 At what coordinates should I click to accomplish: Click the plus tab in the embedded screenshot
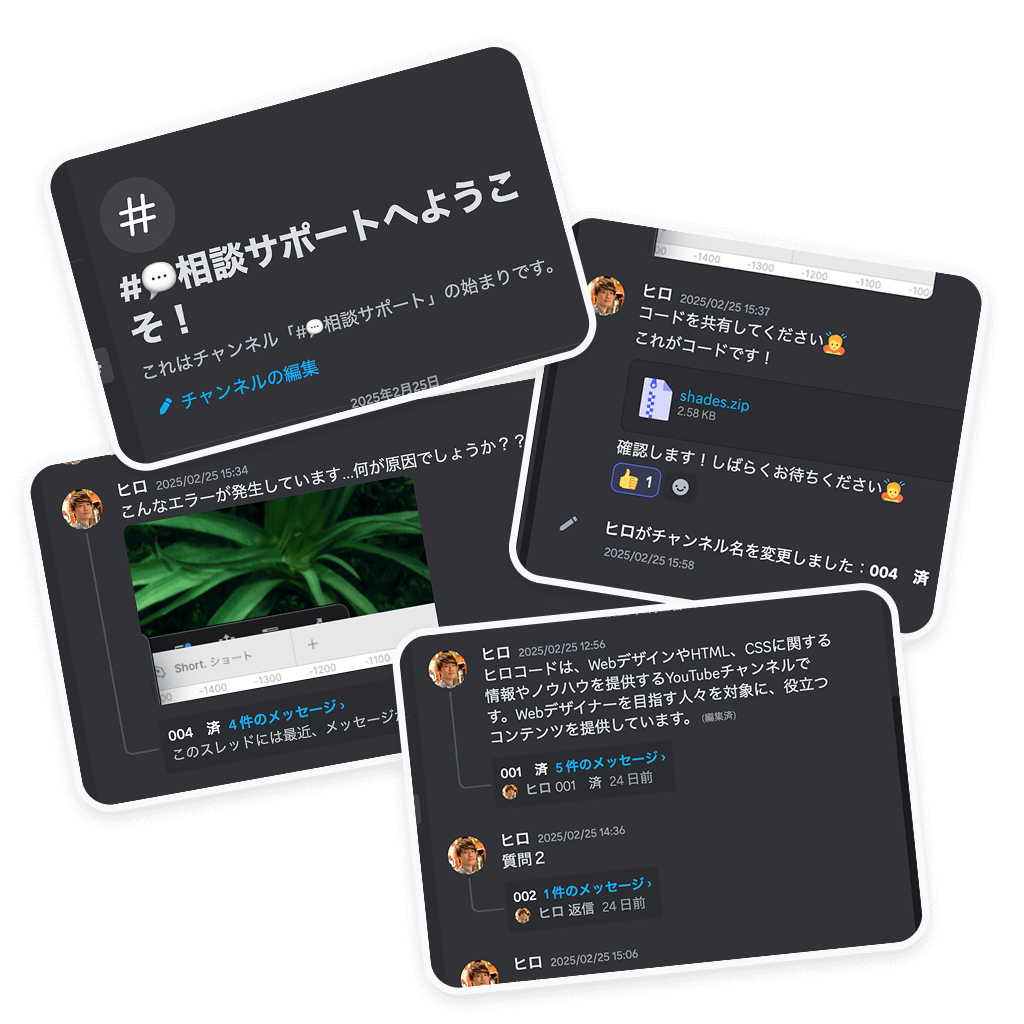click(313, 644)
